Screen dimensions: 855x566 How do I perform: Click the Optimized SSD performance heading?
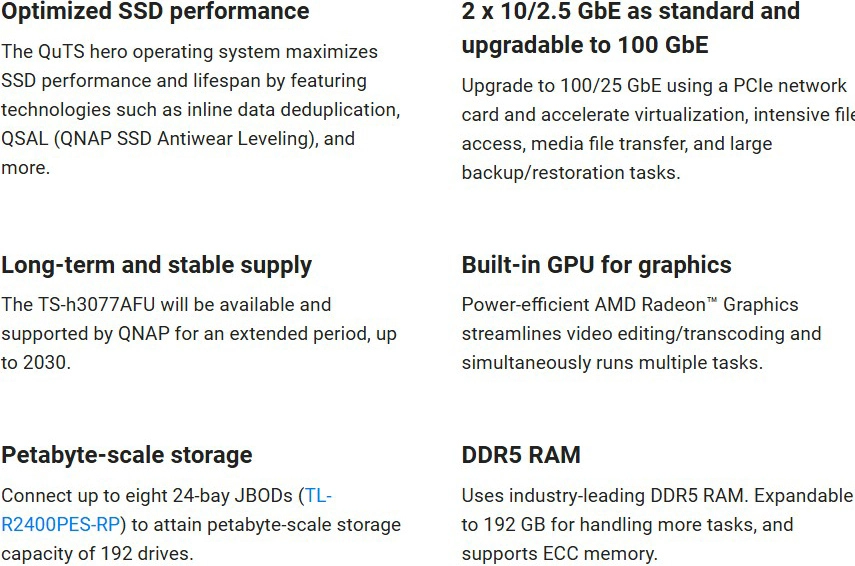pos(155,11)
